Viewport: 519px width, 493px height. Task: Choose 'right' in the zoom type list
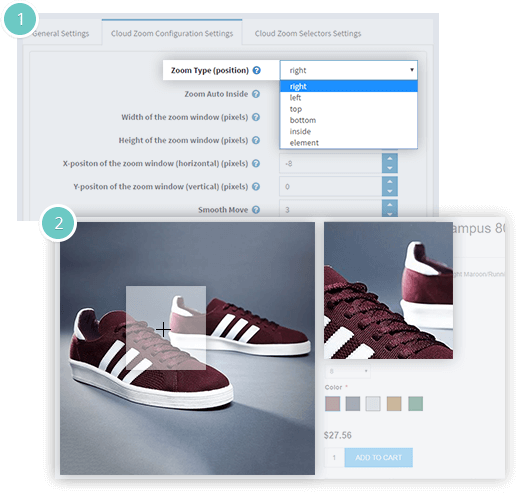coord(349,86)
